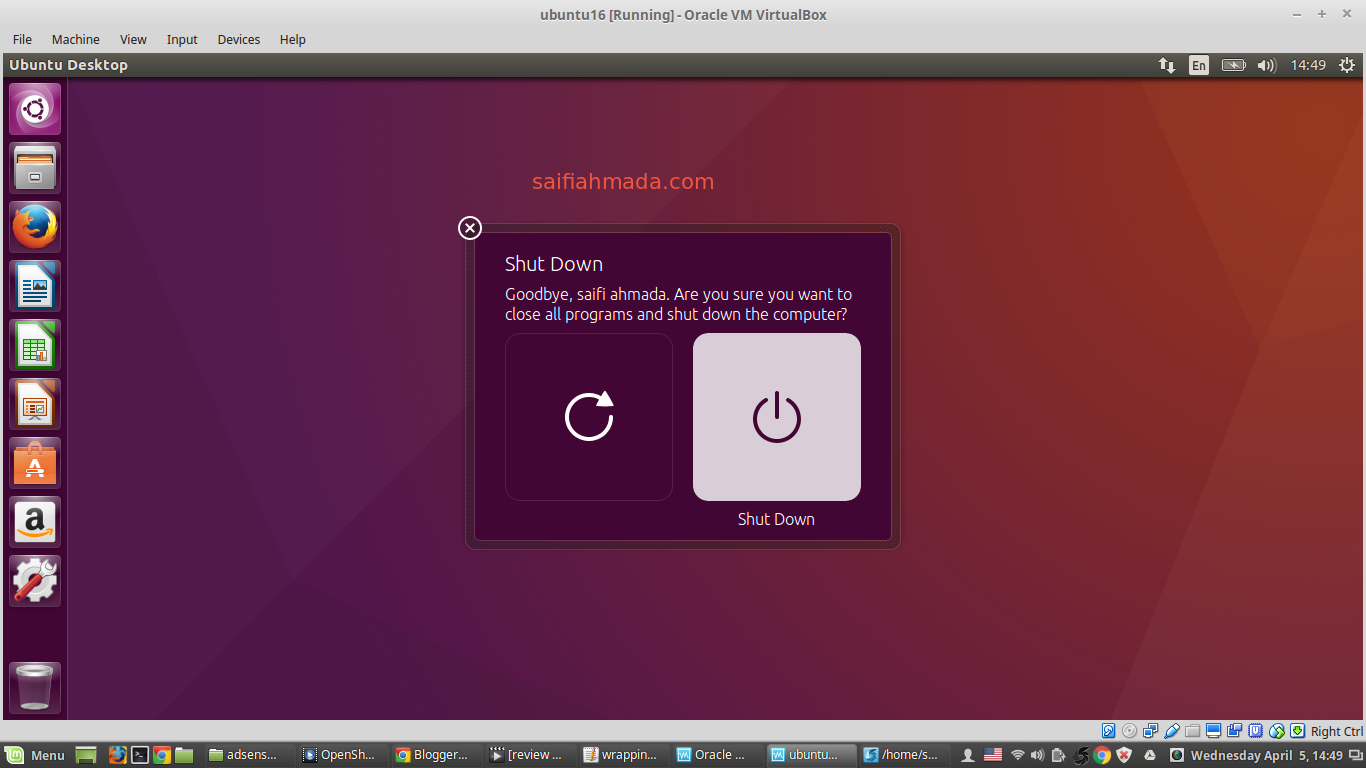1366x768 pixels.
Task: Click the user account tray icon
Action: (x=968, y=755)
